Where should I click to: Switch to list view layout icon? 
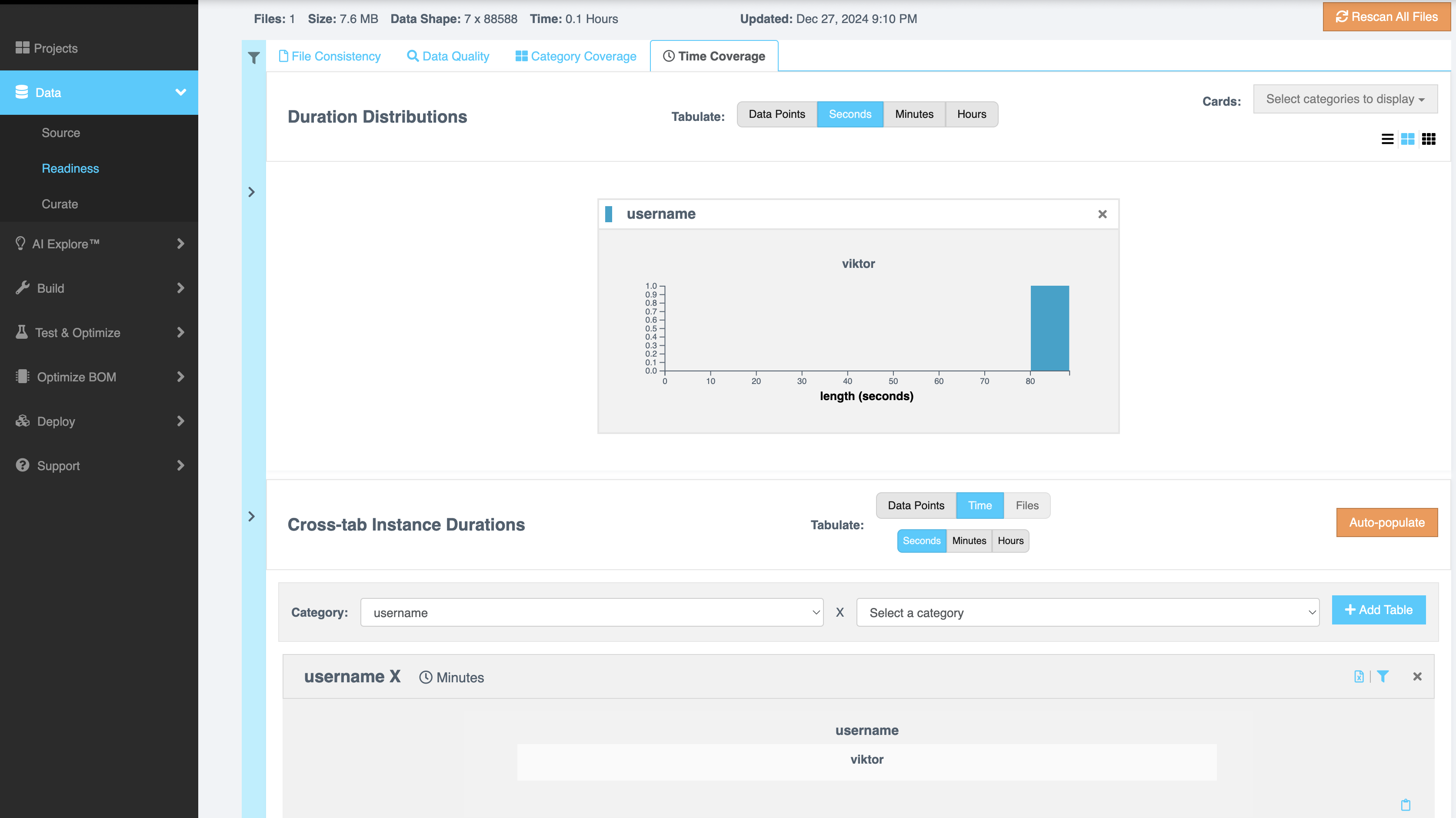[1387, 139]
